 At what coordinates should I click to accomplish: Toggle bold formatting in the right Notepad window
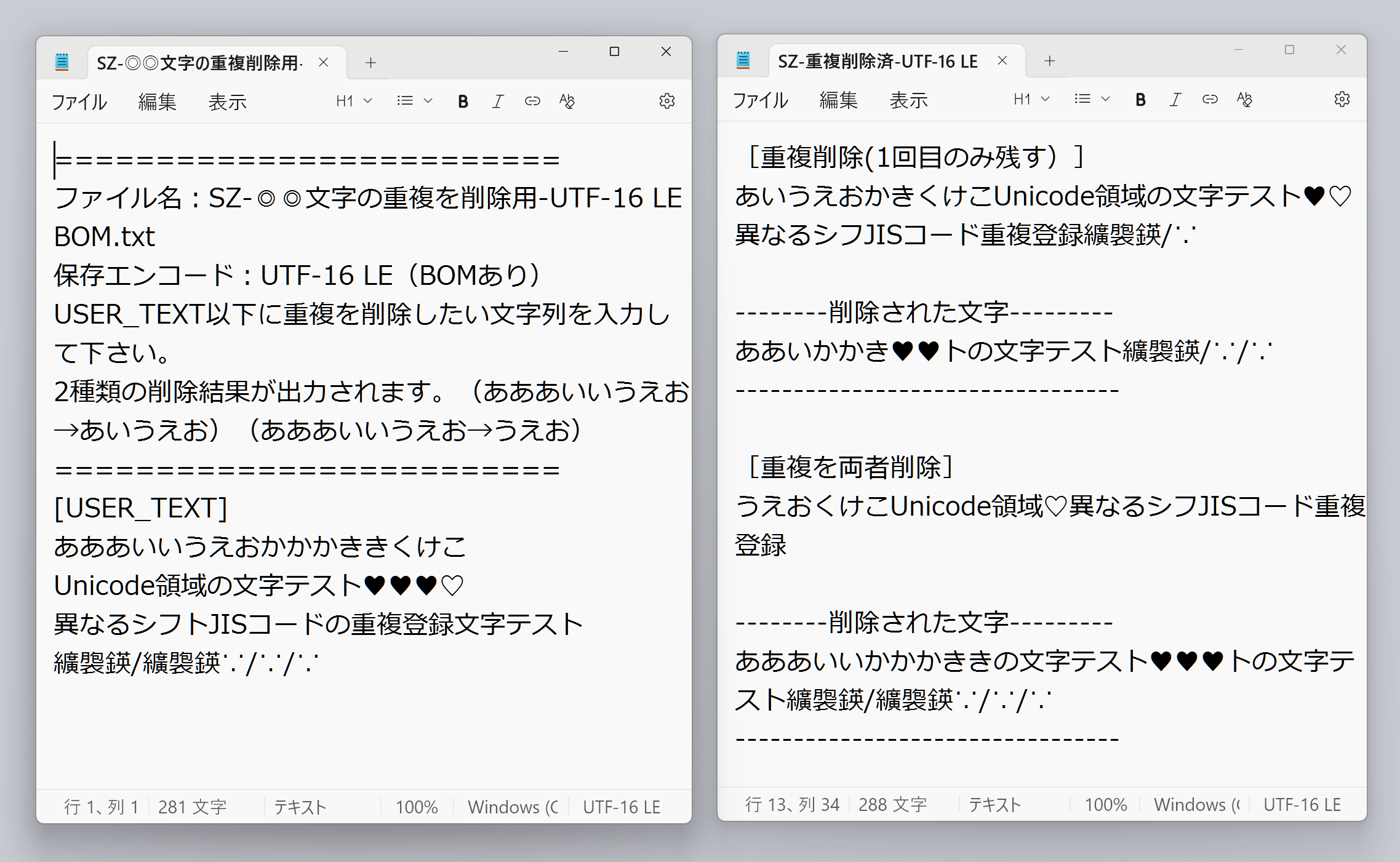1140,100
